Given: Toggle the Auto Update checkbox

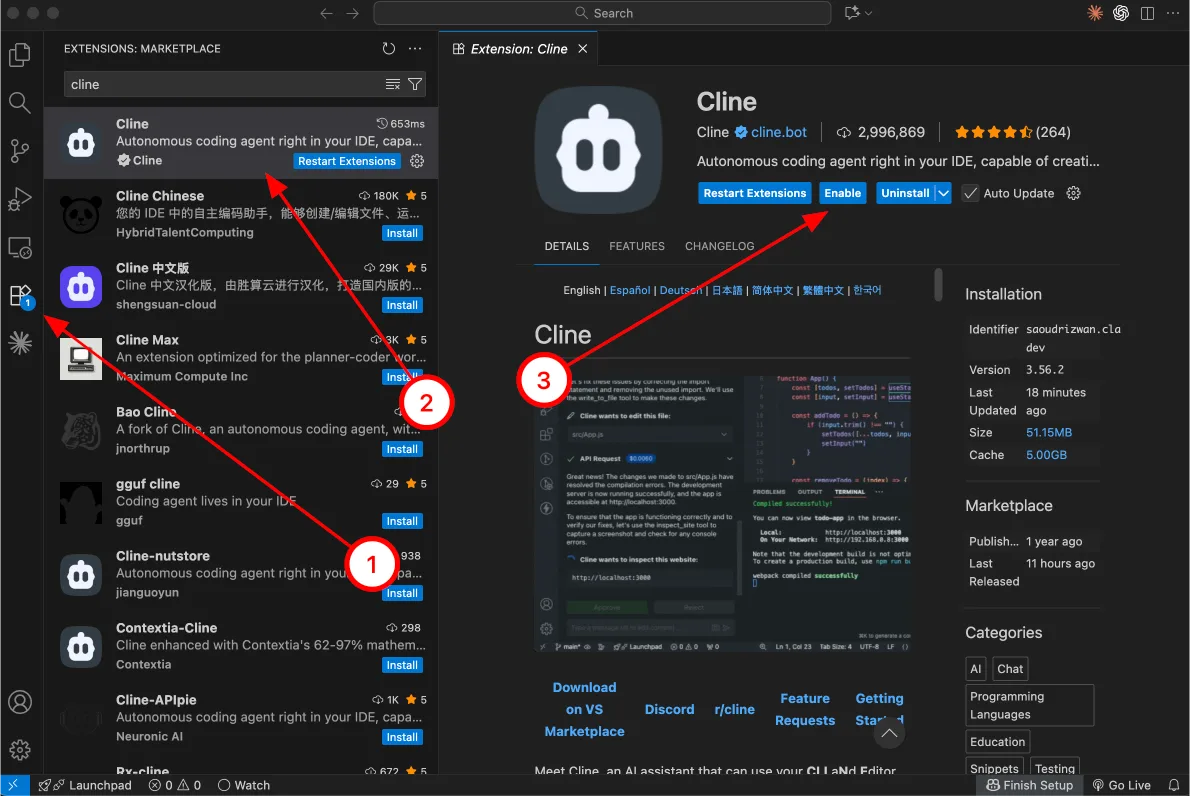Looking at the screenshot, I should click(x=970, y=193).
